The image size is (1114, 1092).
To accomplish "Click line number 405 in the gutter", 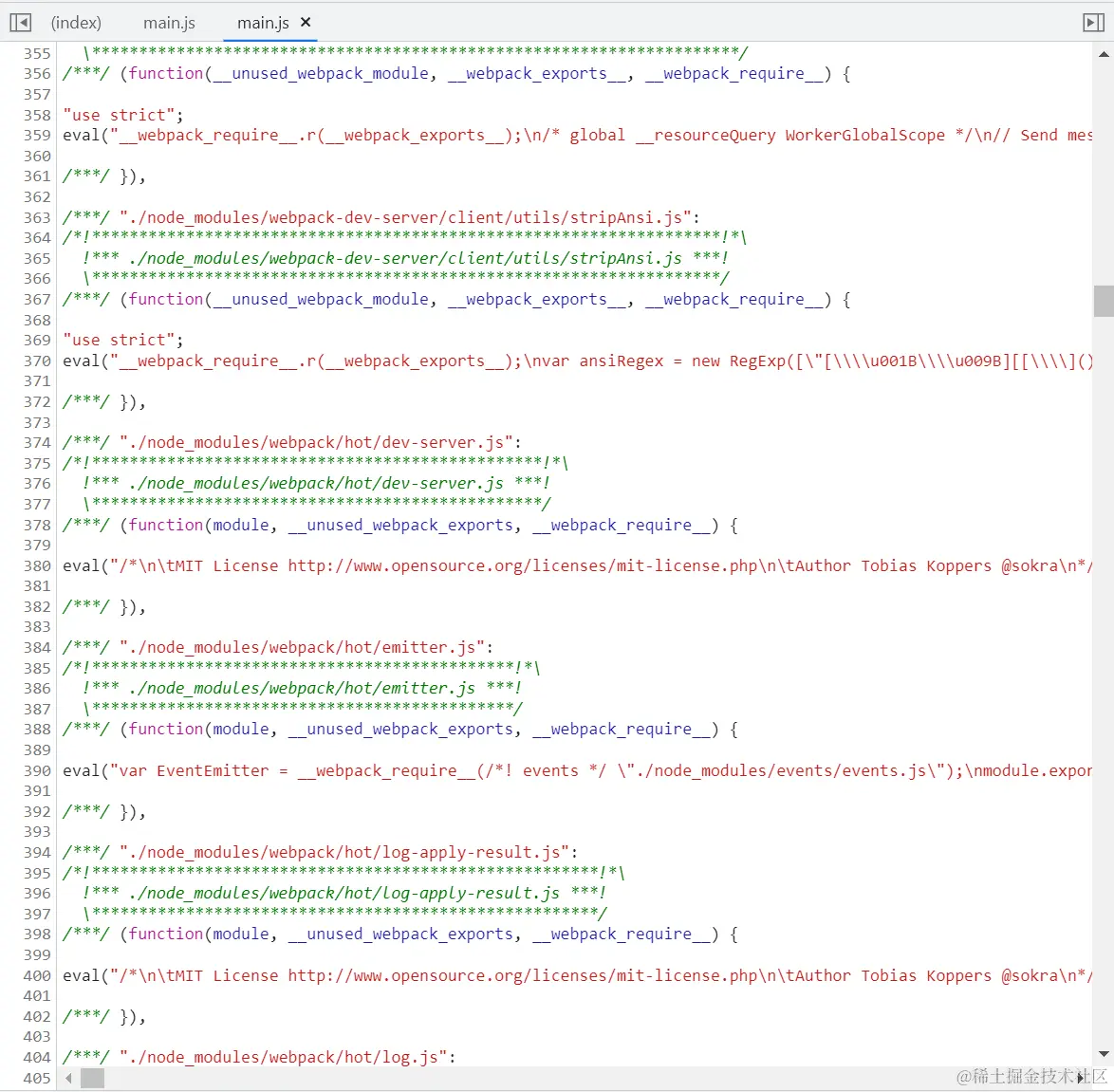I will click(37, 1079).
